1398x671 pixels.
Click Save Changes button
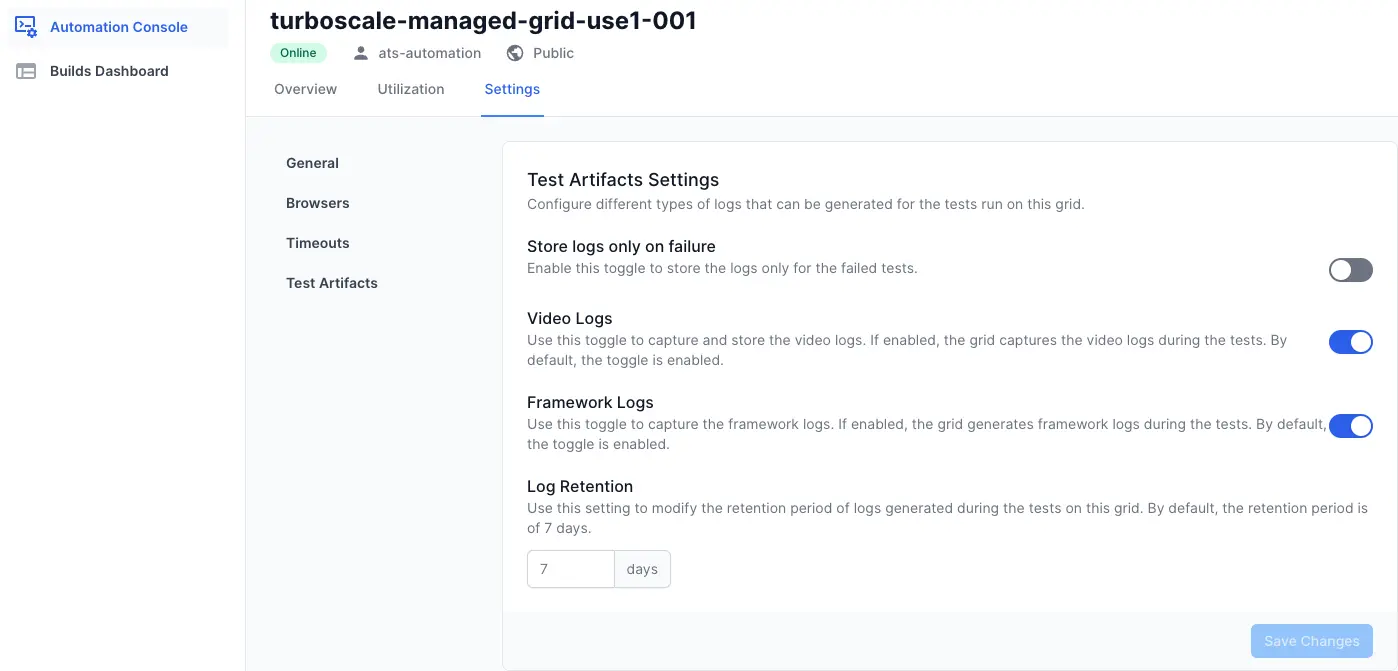point(1311,641)
